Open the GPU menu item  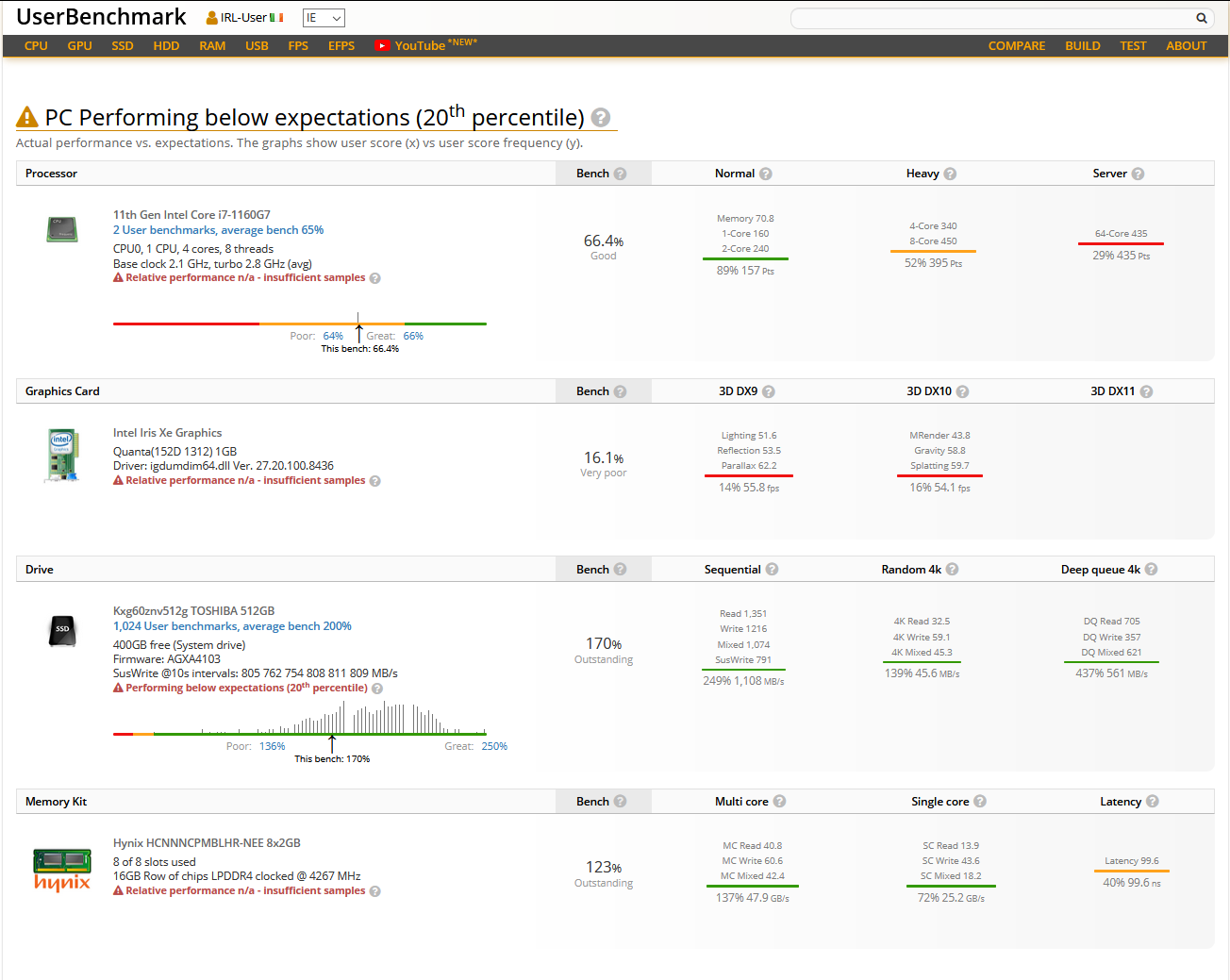pyautogui.click(x=79, y=46)
